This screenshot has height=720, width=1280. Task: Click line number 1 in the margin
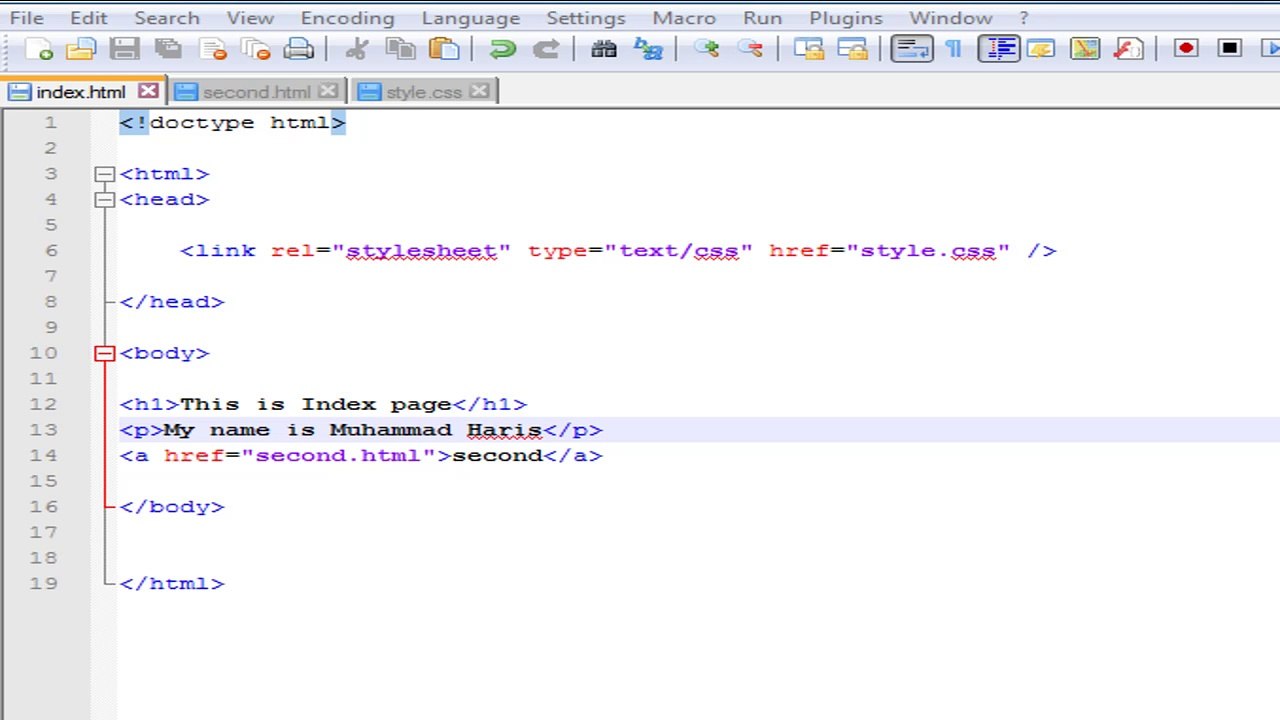click(x=50, y=122)
